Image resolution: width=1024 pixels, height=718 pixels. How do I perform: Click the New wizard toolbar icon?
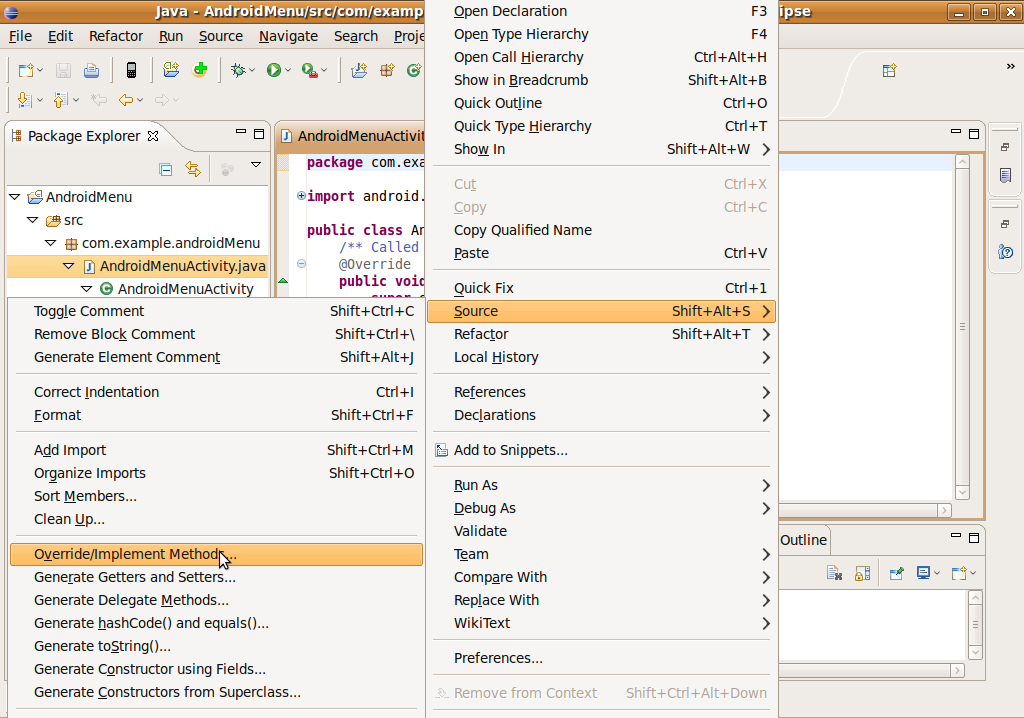pyautogui.click(x=25, y=70)
